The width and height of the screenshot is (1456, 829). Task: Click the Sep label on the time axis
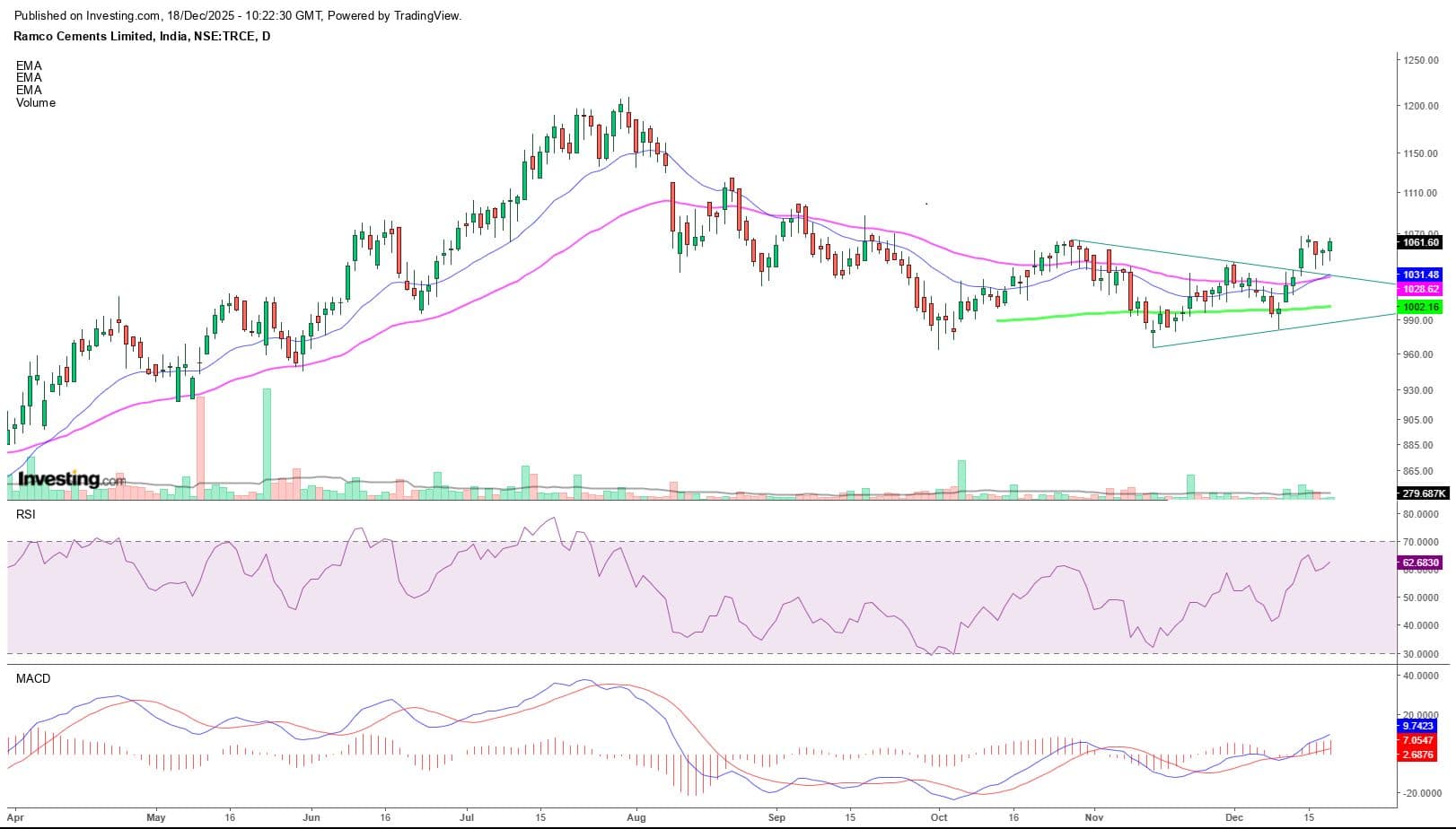click(776, 818)
